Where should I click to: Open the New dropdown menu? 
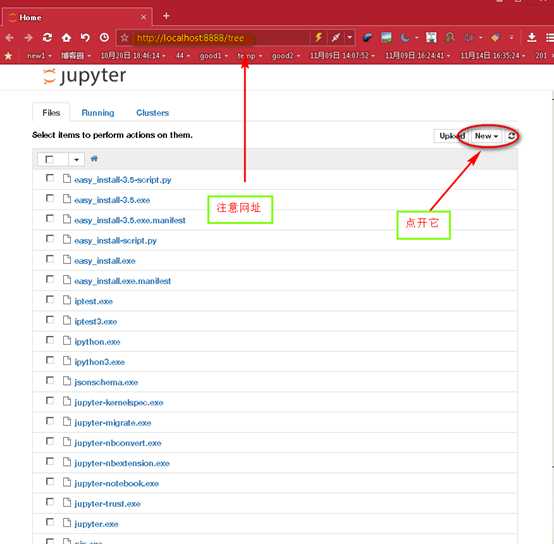(486, 136)
